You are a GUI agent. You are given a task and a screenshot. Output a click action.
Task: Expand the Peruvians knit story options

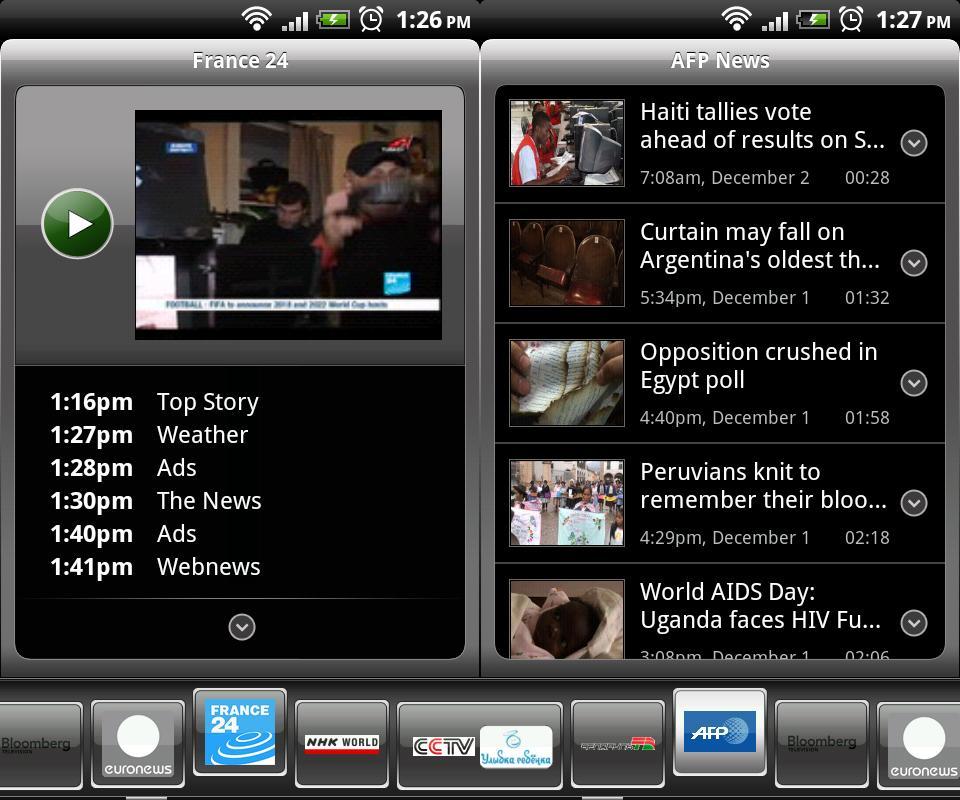(913, 503)
